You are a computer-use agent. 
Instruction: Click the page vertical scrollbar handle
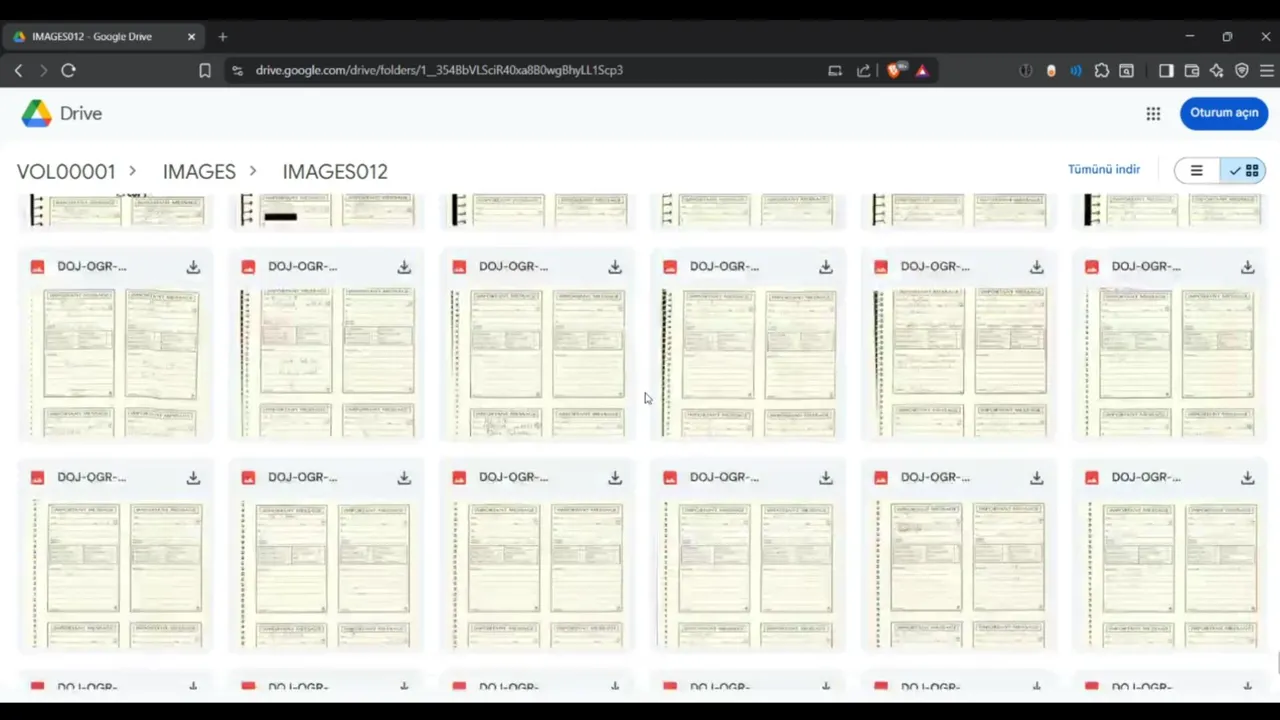pyautogui.click(x=1277, y=664)
